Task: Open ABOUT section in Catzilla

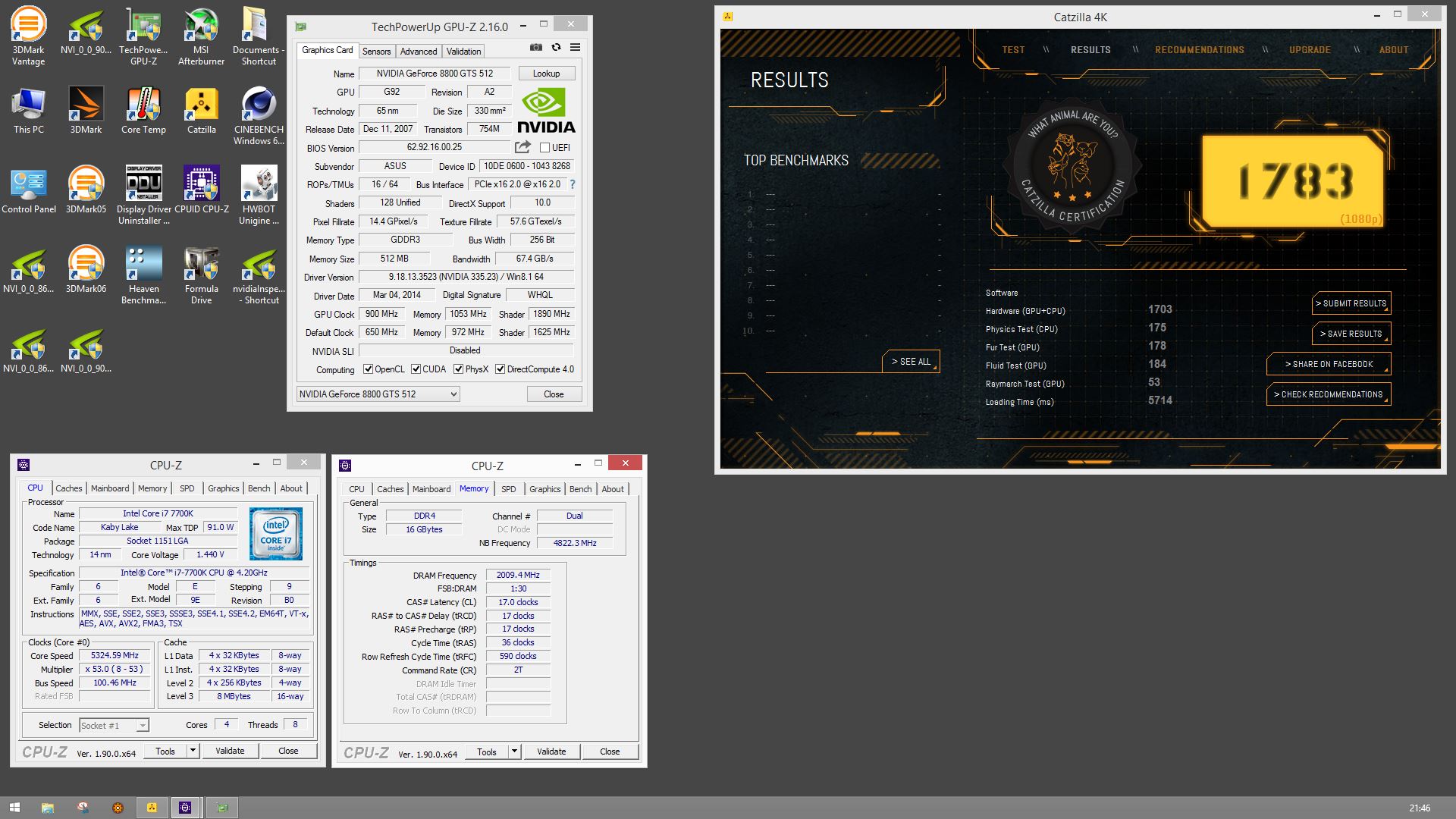Action: (1393, 50)
